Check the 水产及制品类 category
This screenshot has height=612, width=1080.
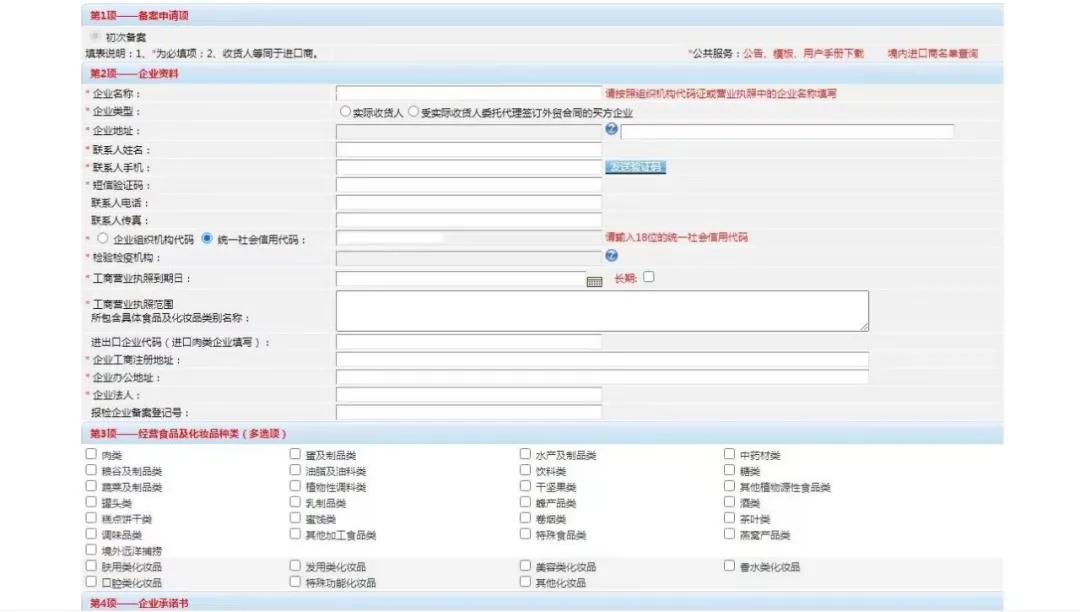pos(525,453)
